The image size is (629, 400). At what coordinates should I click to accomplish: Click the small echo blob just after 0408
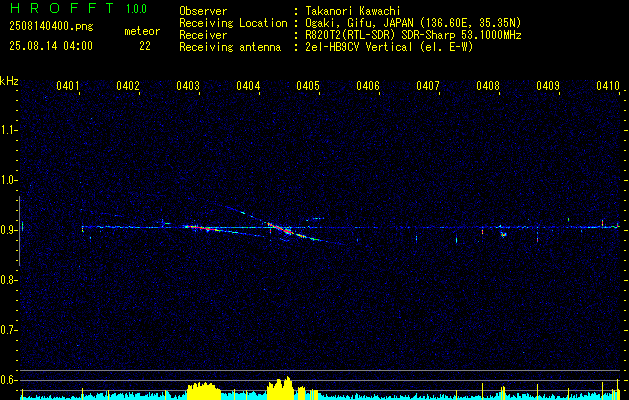pos(503,234)
